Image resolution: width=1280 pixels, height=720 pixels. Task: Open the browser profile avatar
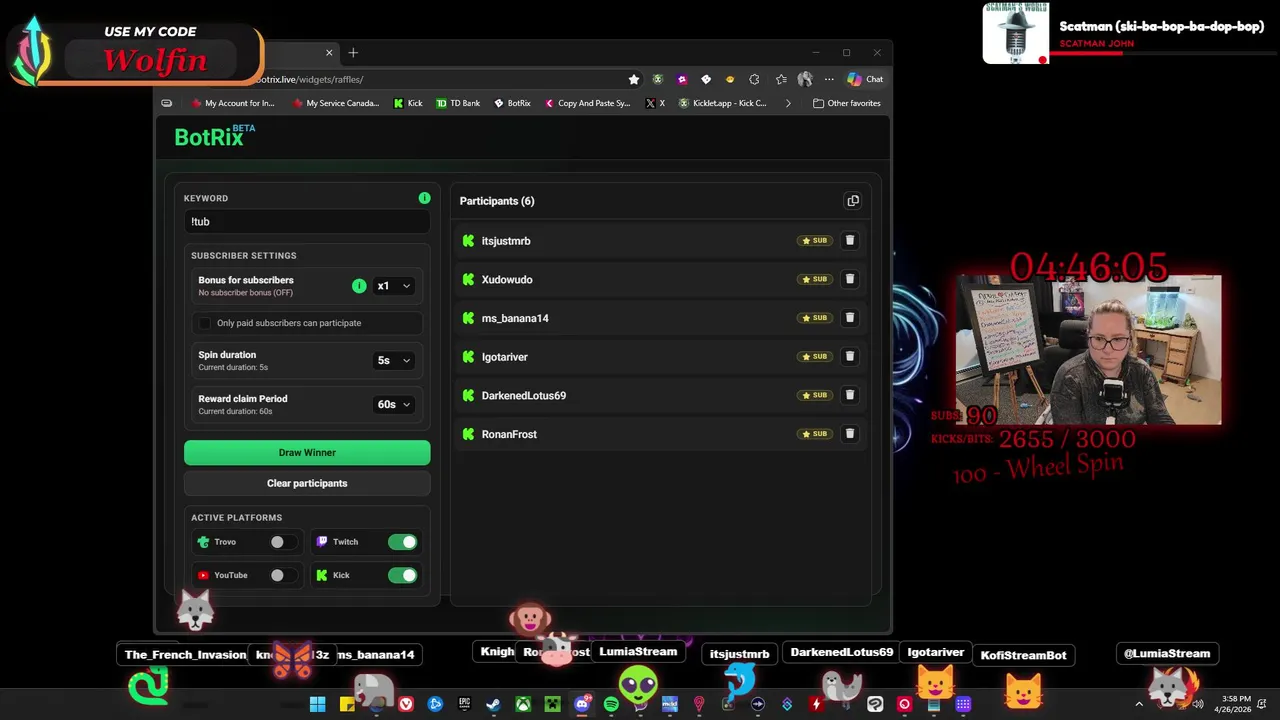(804, 79)
